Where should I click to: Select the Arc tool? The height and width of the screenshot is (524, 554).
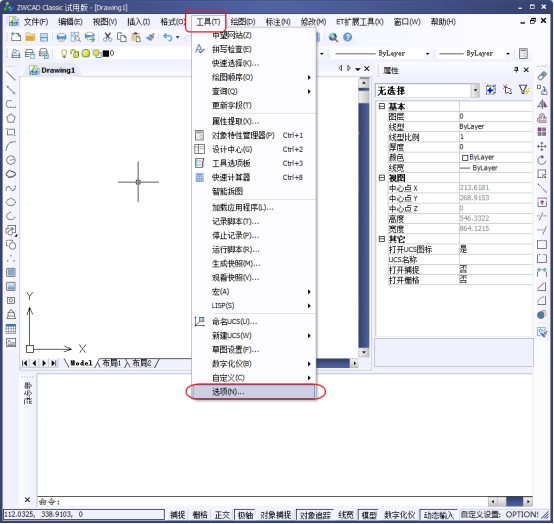click(x=11, y=146)
